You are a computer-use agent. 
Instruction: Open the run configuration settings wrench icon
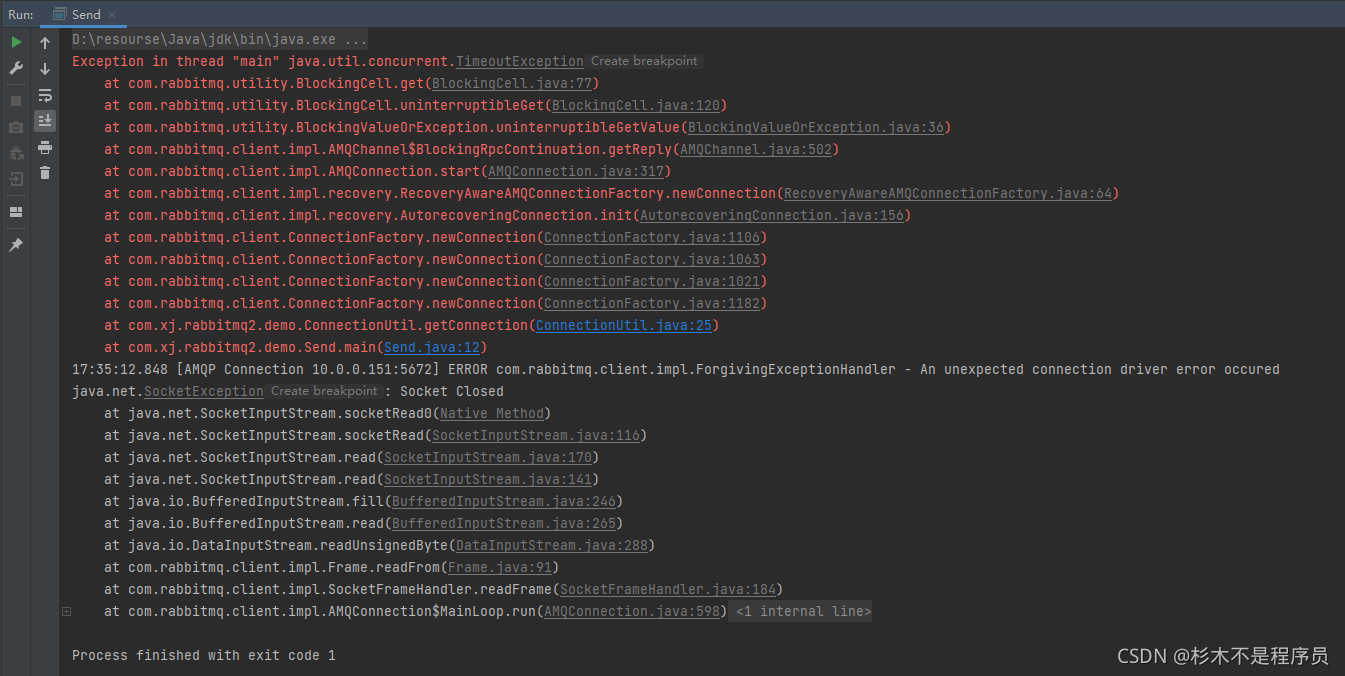coord(16,67)
